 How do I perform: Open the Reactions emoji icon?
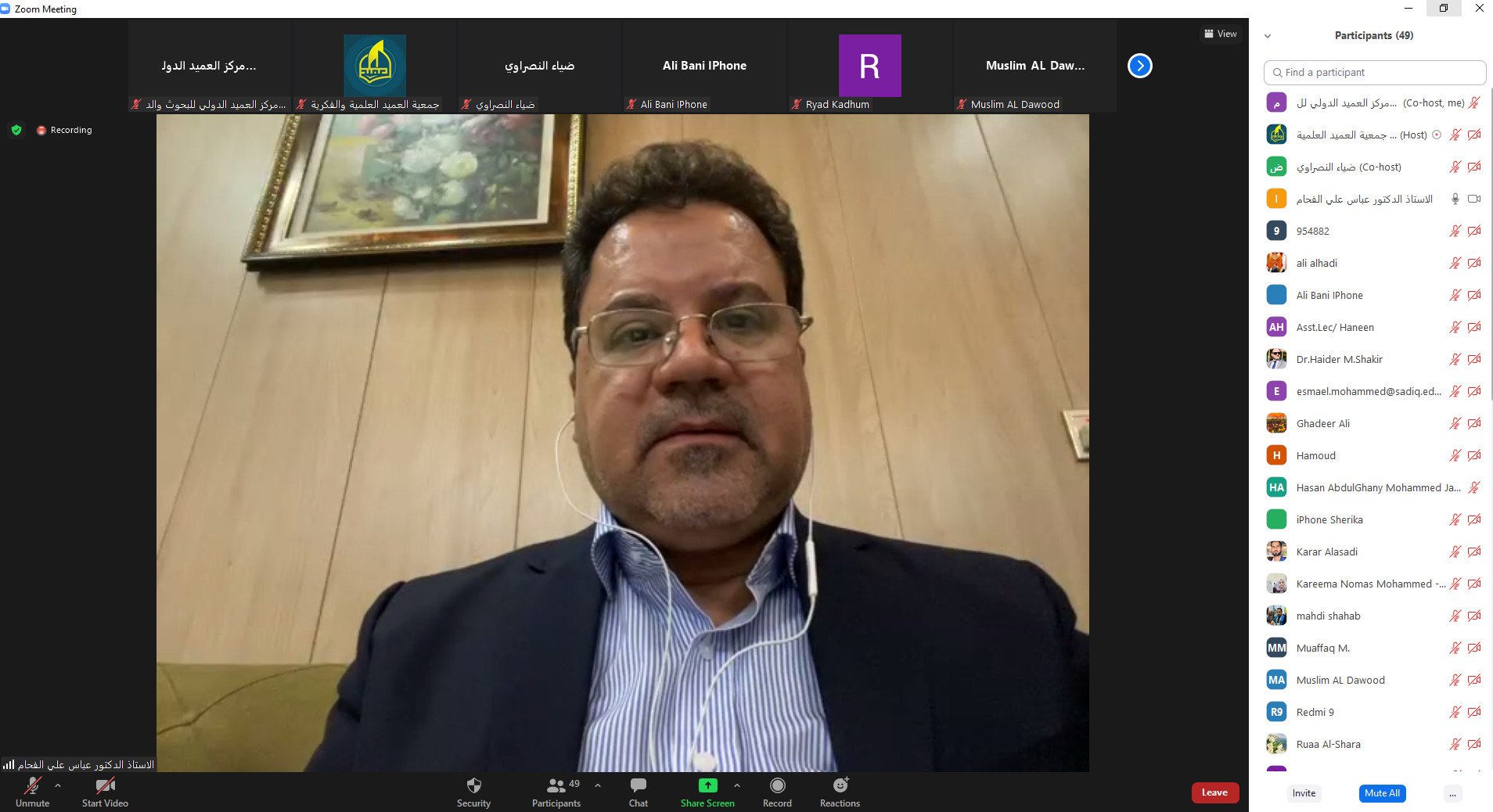(x=840, y=786)
